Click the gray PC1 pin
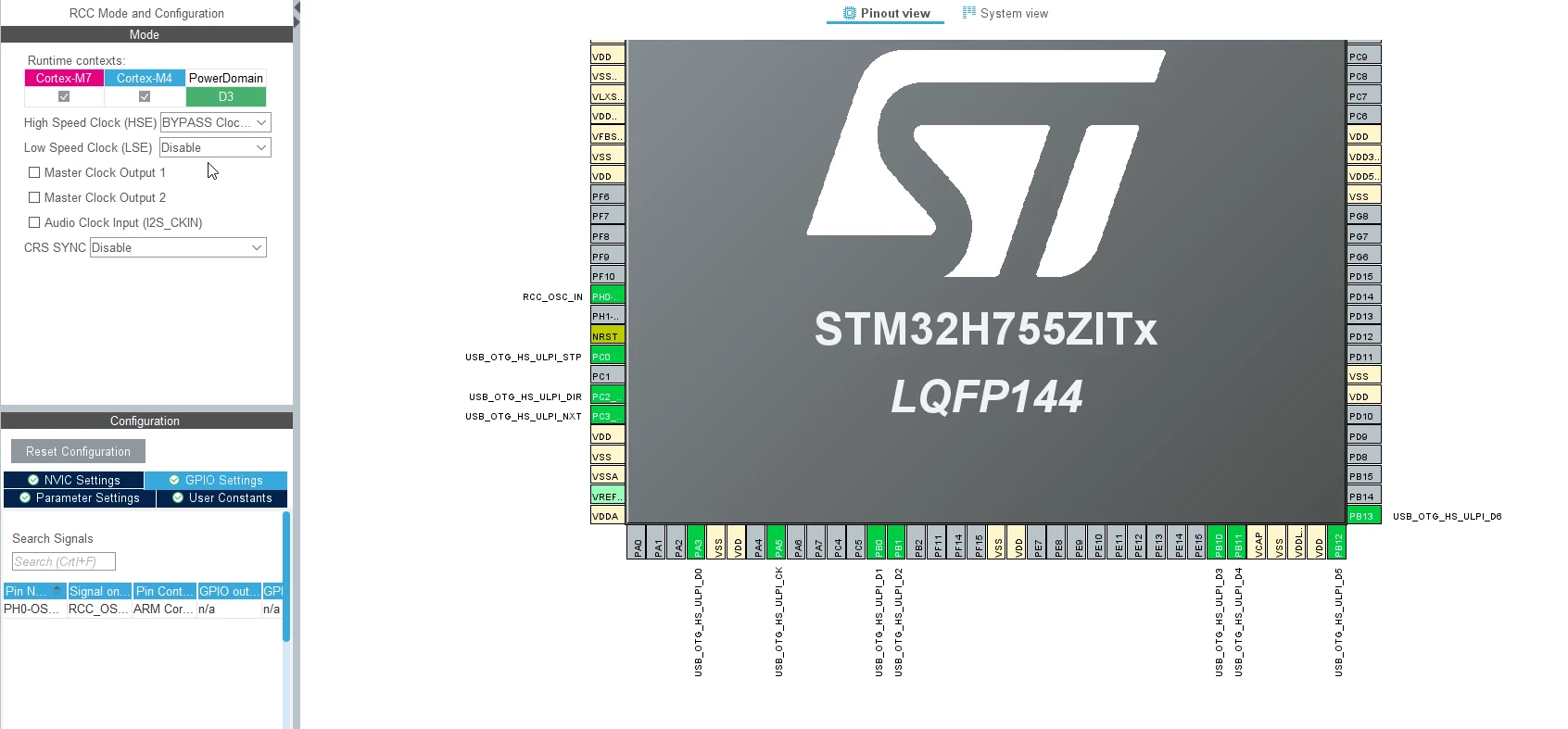Image resolution: width=1568 pixels, height=729 pixels. [607, 376]
